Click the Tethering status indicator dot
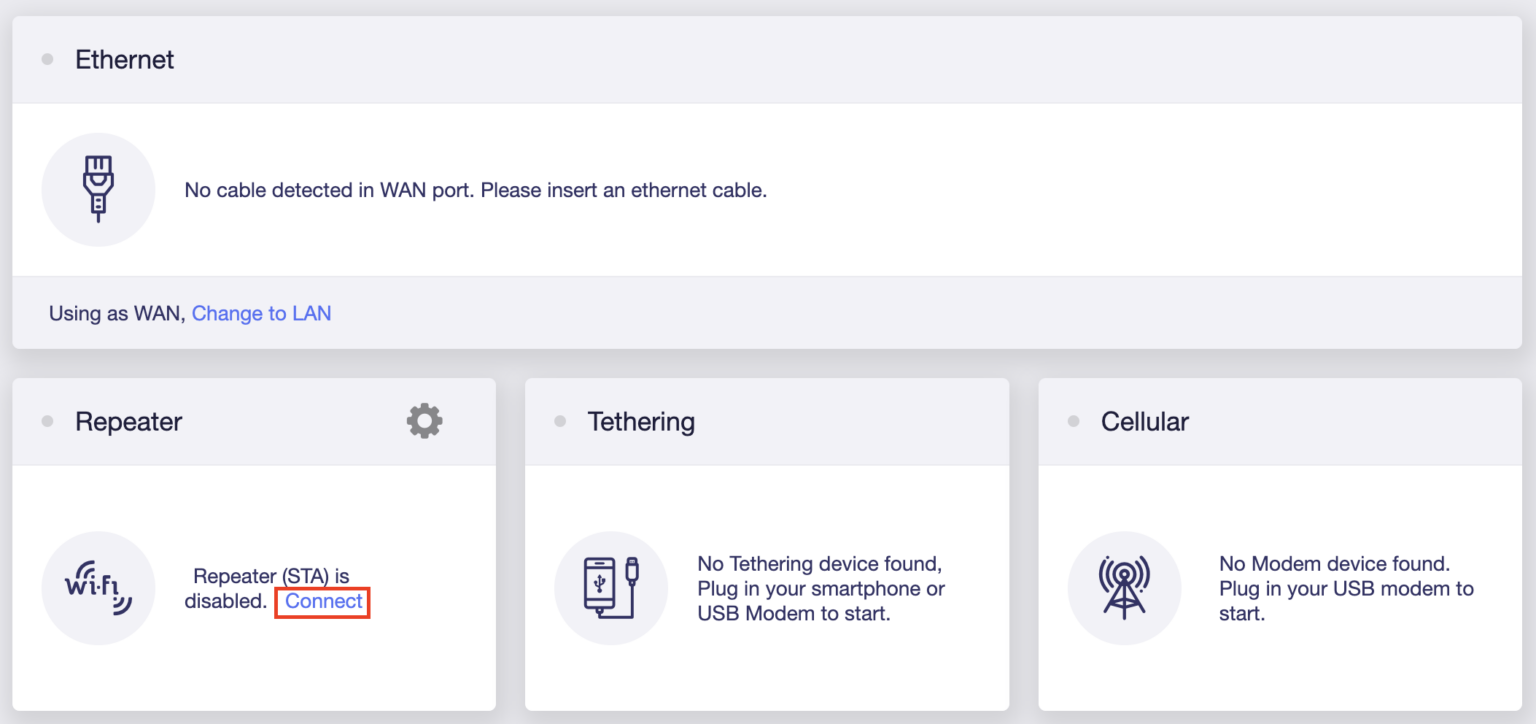 coord(560,422)
